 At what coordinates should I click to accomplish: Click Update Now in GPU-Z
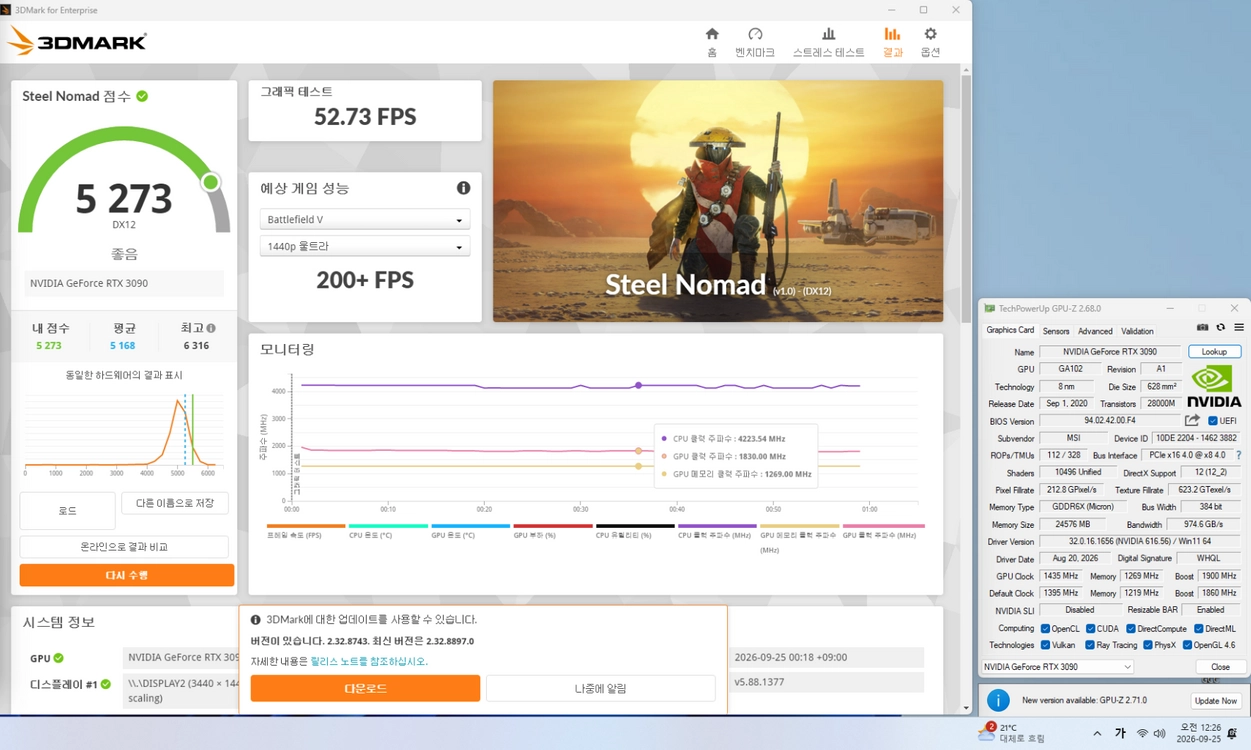pyautogui.click(x=1215, y=701)
